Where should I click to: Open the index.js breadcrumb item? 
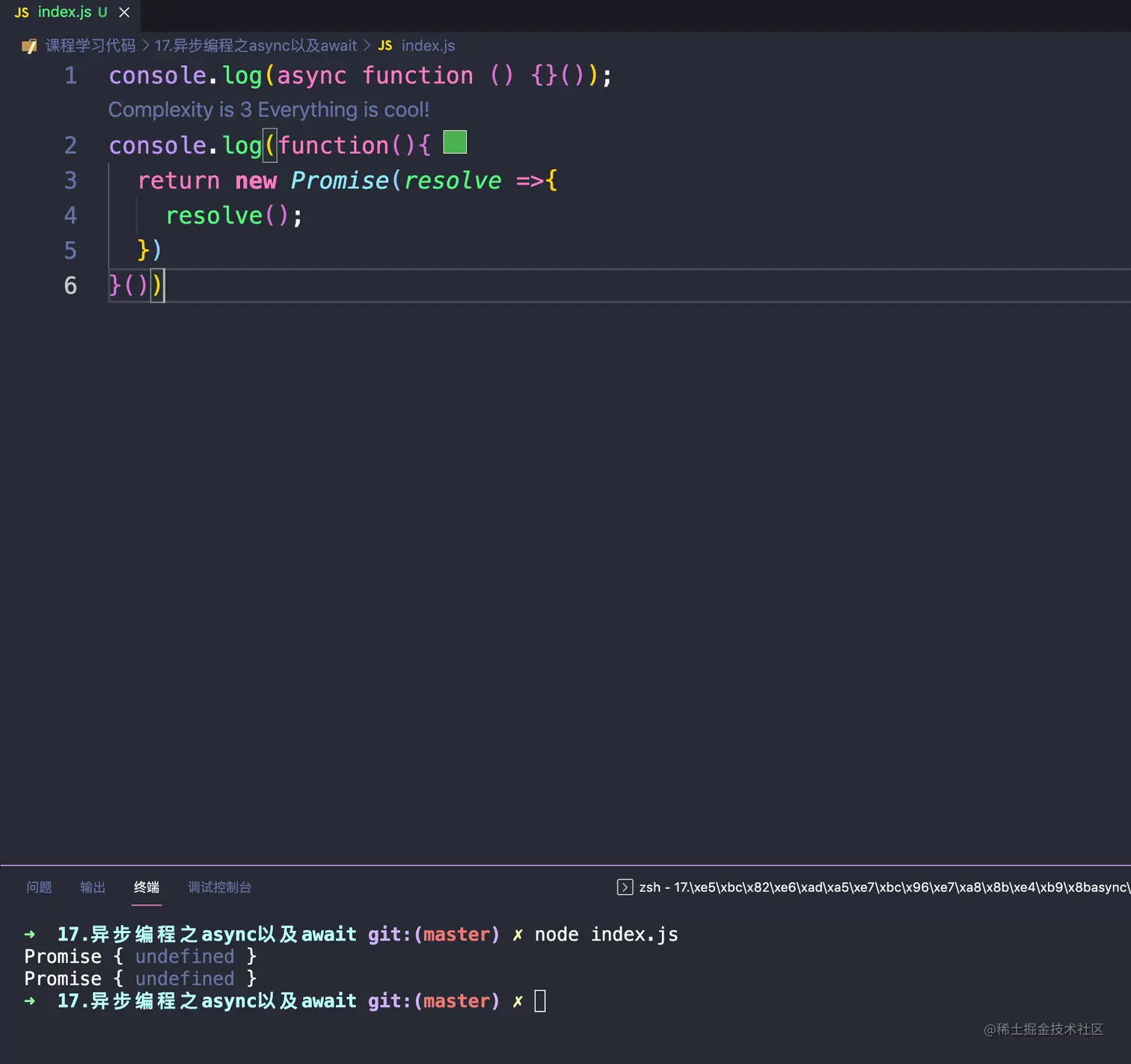pos(428,46)
